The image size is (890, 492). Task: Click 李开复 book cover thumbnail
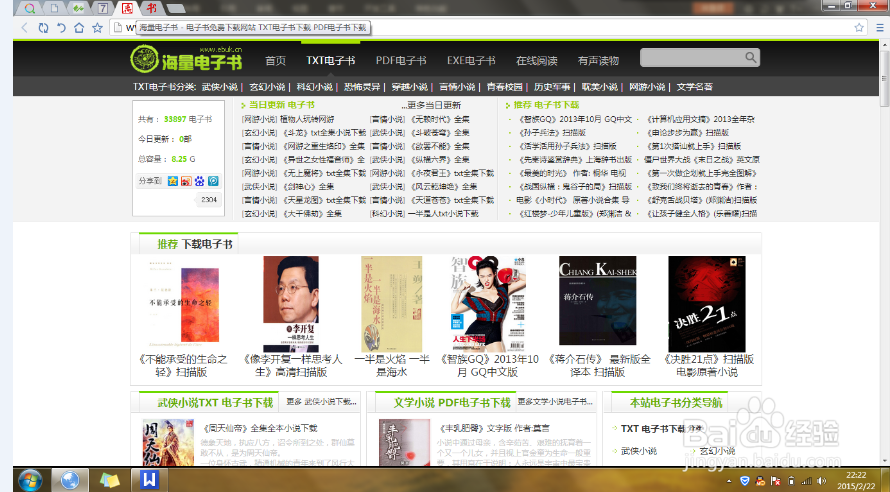pos(291,304)
